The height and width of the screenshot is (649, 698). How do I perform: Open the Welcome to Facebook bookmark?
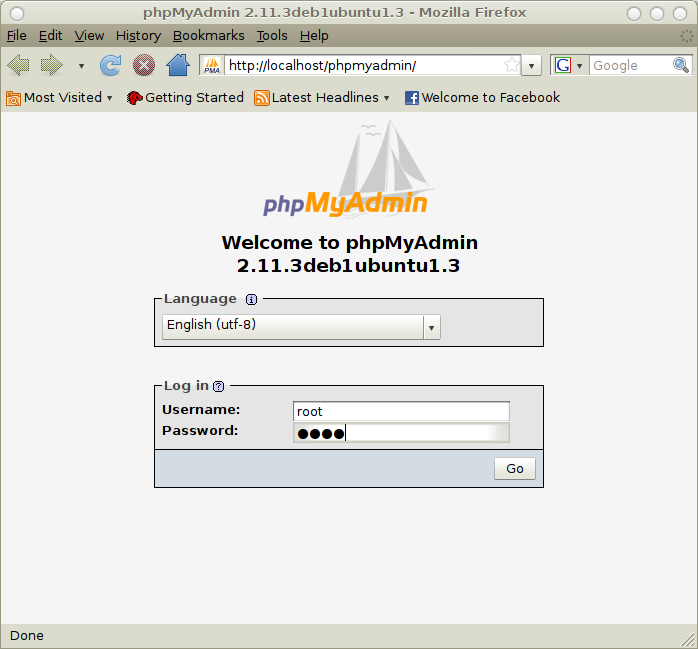(482, 97)
